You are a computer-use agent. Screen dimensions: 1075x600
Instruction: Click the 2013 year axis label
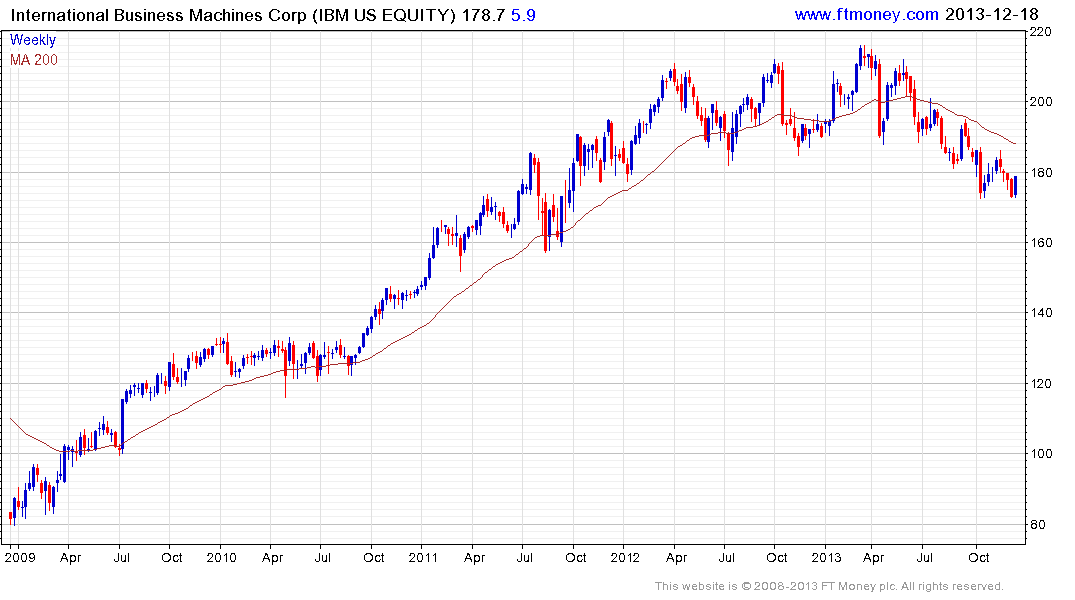(826, 557)
